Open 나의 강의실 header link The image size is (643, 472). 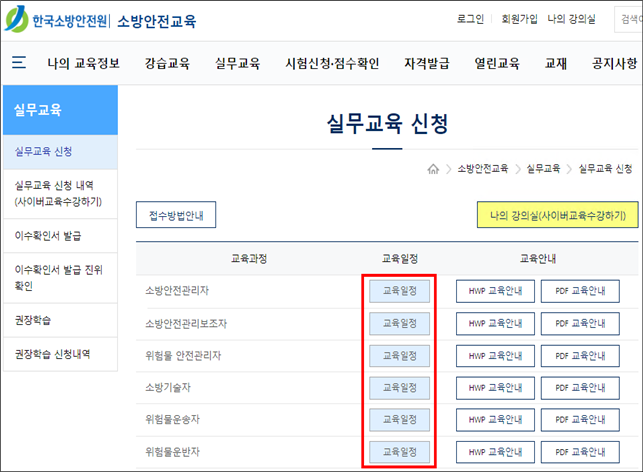click(x=572, y=19)
